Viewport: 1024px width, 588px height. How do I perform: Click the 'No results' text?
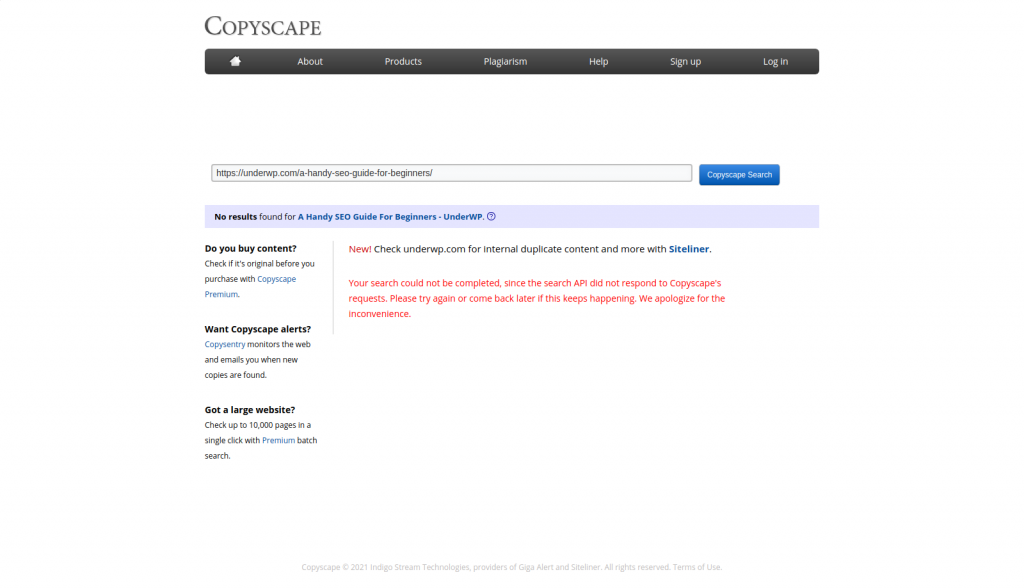tap(235, 217)
